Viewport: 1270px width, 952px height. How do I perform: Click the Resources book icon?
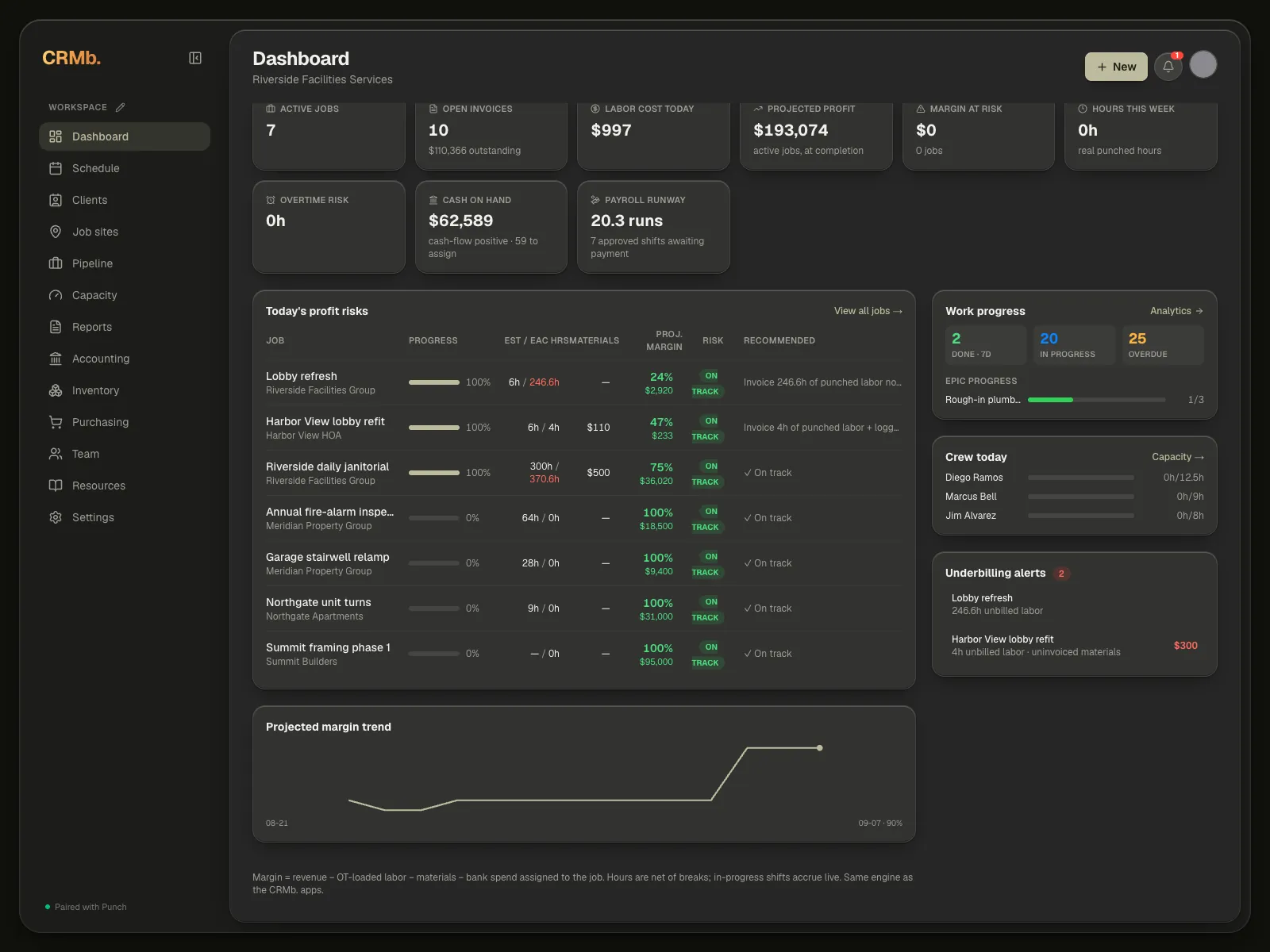[56, 486]
